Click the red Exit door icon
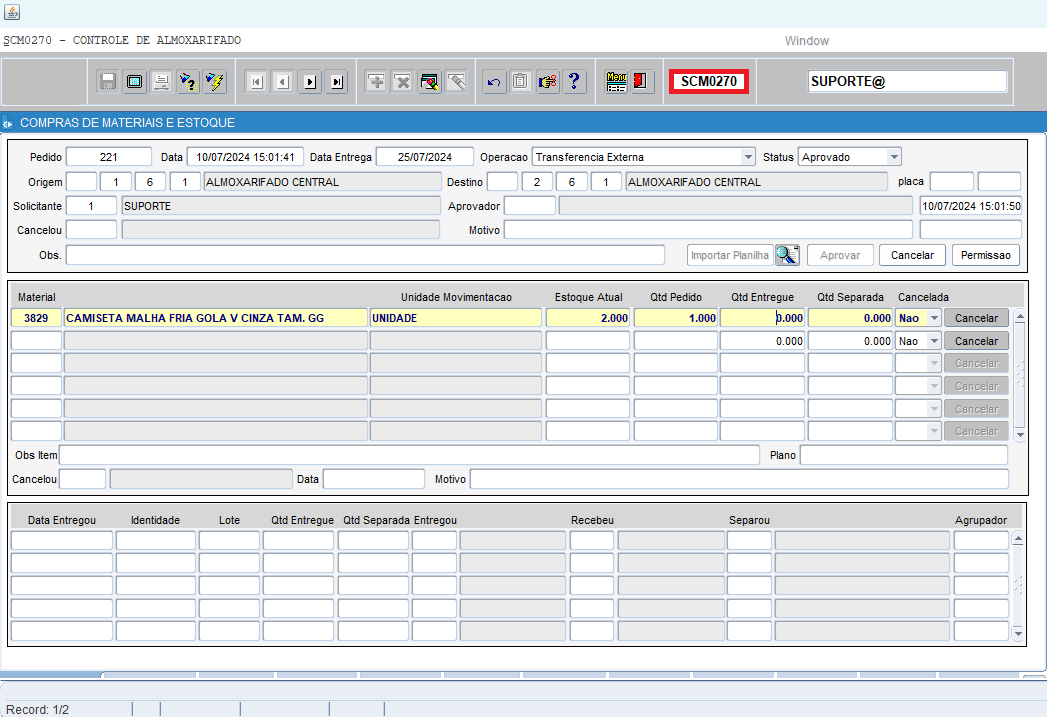1047x717 pixels. [x=642, y=81]
